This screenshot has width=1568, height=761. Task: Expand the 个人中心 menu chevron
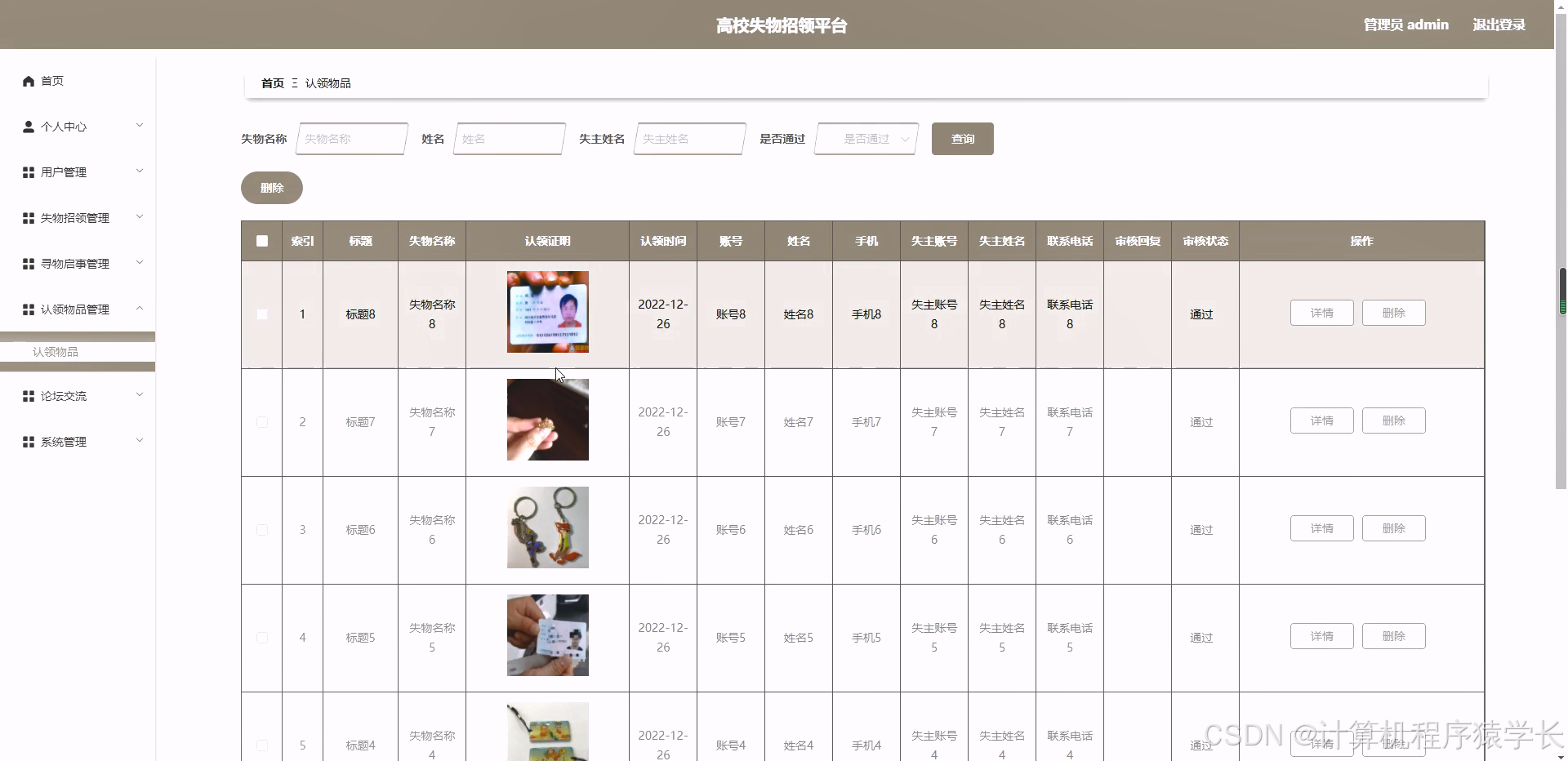click(140, 126)
